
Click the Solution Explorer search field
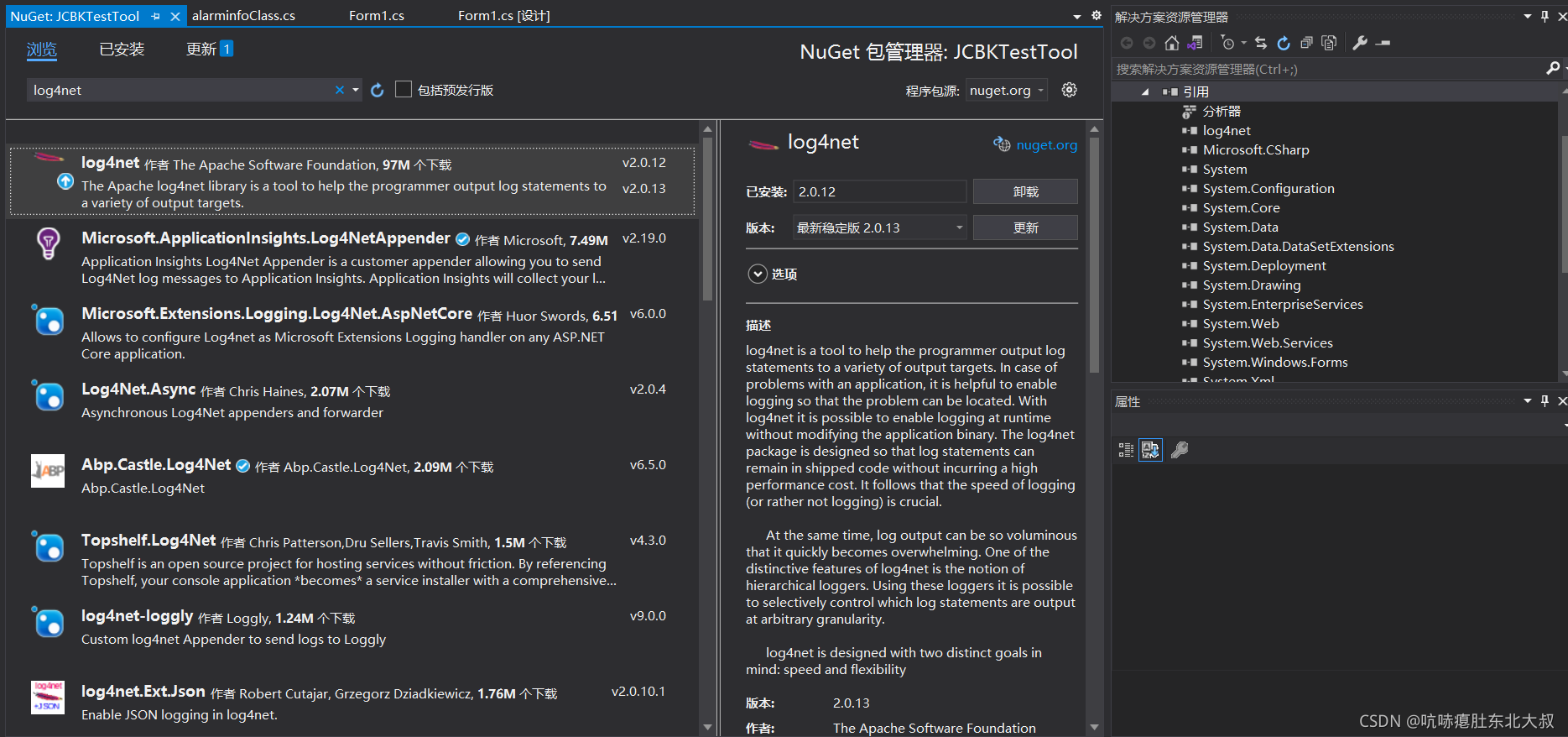[1329, 69]
